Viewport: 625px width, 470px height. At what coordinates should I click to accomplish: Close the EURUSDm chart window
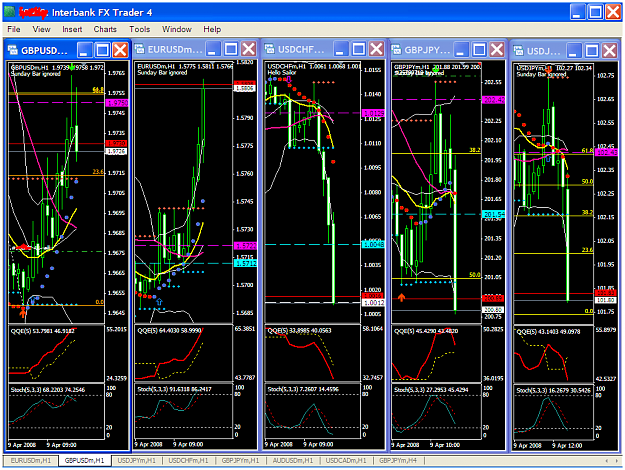point(249,49)
